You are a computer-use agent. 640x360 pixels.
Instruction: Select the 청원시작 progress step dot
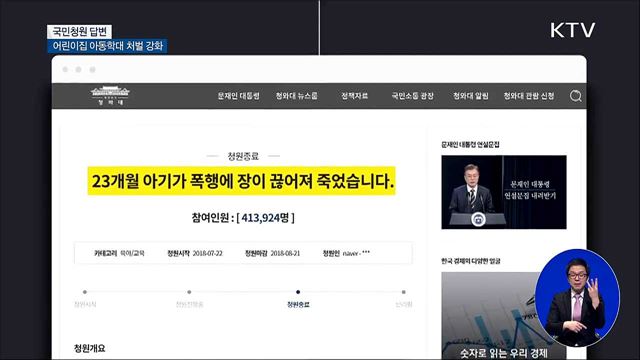pos(85,292)
